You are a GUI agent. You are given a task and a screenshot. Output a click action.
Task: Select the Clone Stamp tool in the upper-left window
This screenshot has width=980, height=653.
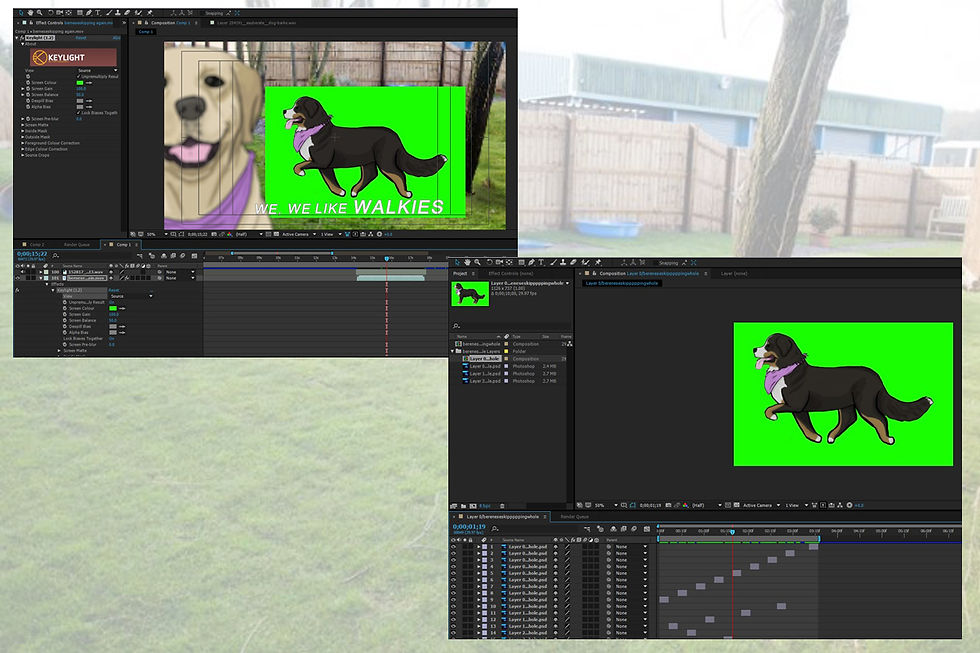coord(118,13)
